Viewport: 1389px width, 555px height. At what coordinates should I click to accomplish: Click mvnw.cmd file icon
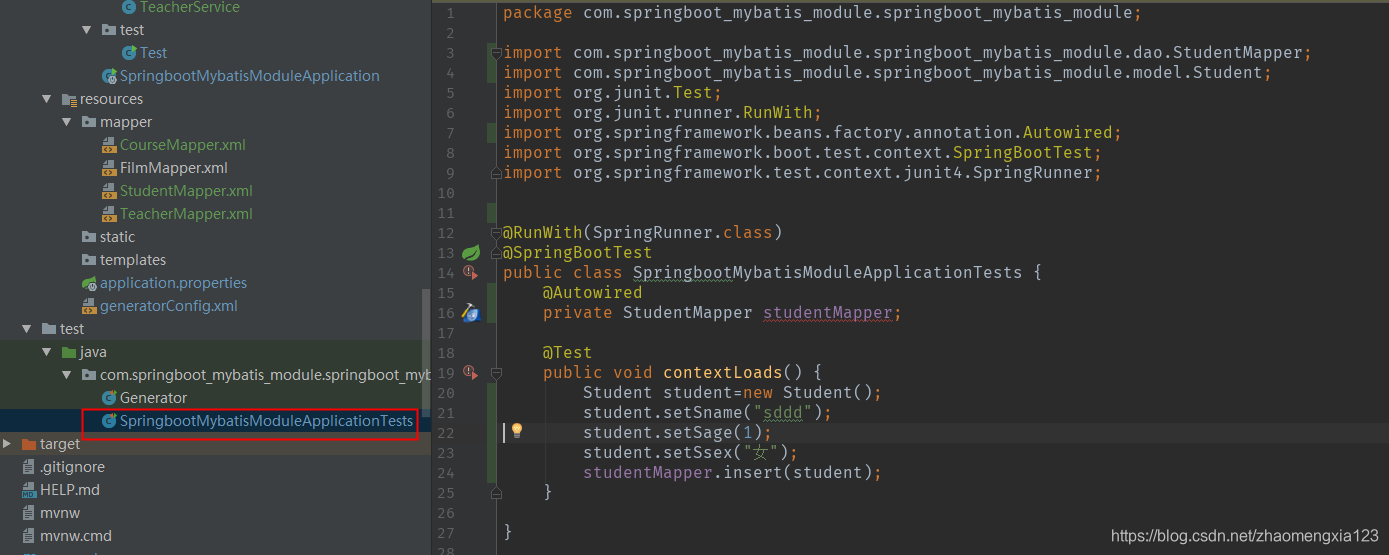coord(30,536)
